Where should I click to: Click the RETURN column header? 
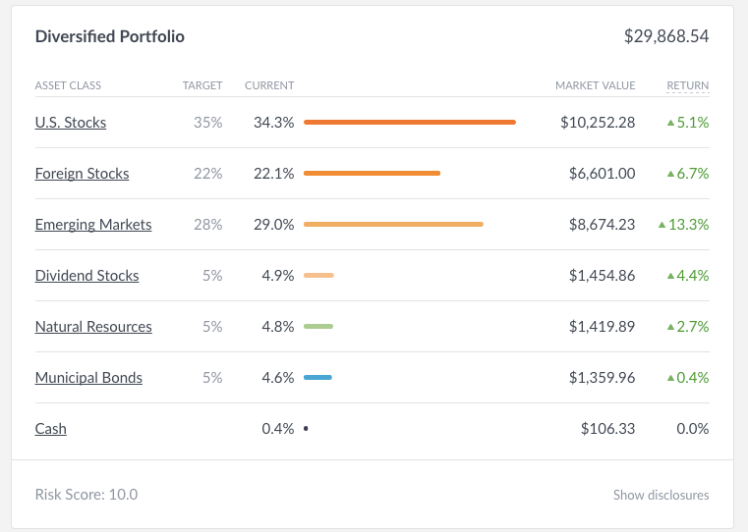[x=688, y=85]
